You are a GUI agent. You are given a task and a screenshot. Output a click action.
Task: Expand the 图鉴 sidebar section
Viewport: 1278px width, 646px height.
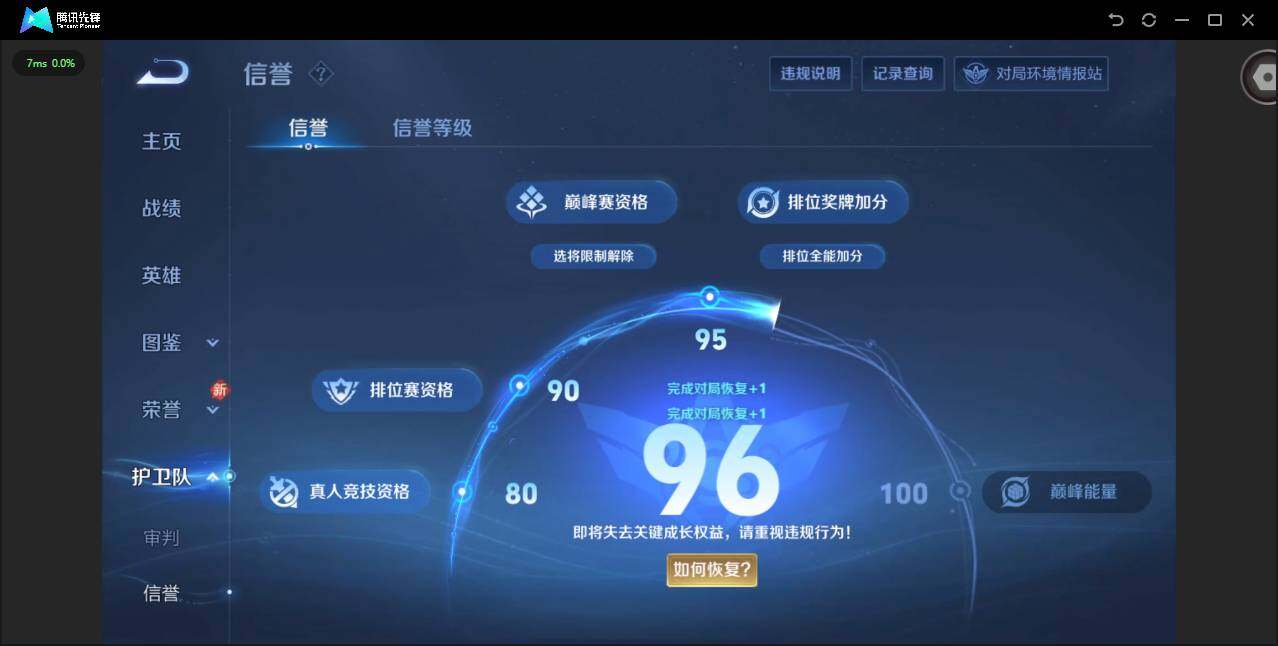coord(213,342)
